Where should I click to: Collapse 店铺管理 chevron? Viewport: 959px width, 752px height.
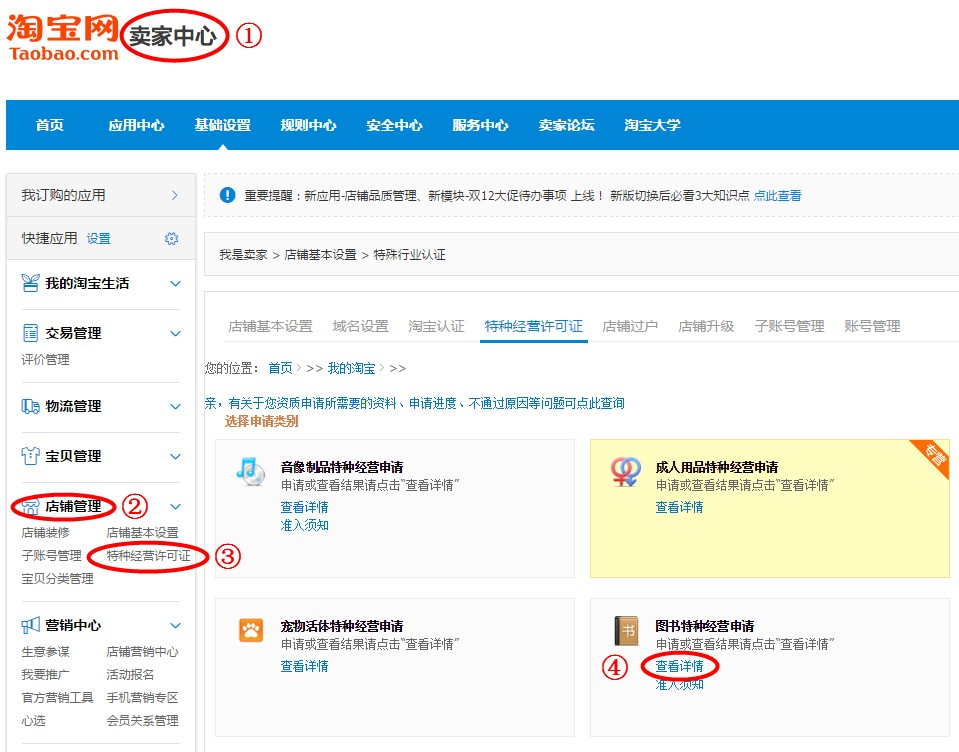(x=176, y=506)
